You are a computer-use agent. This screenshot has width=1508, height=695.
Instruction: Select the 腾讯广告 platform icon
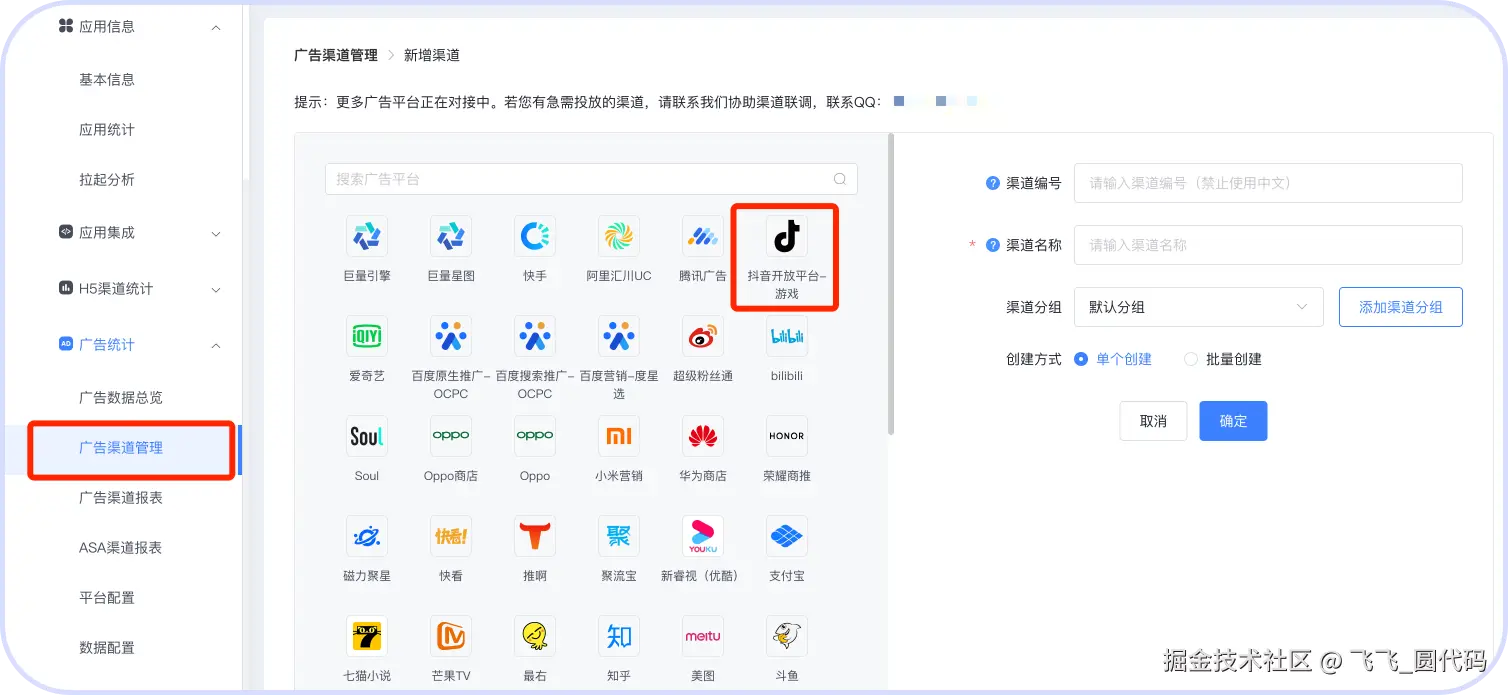[x=703, y=236]
